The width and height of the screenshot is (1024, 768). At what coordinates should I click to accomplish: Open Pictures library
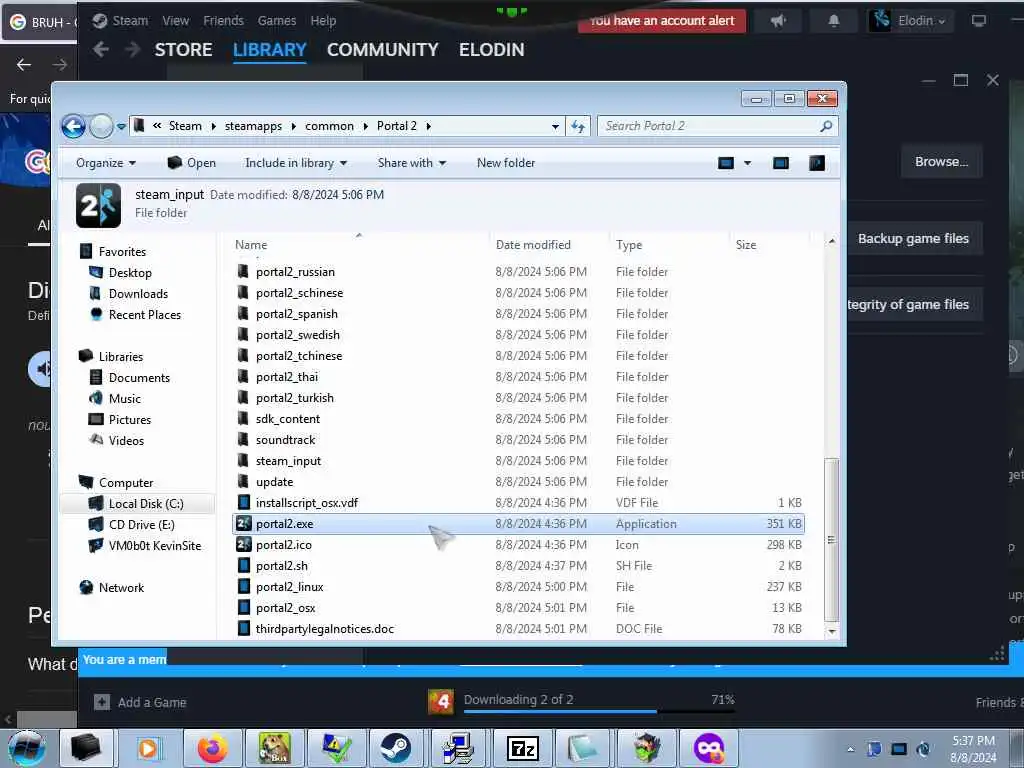(129, 419)
